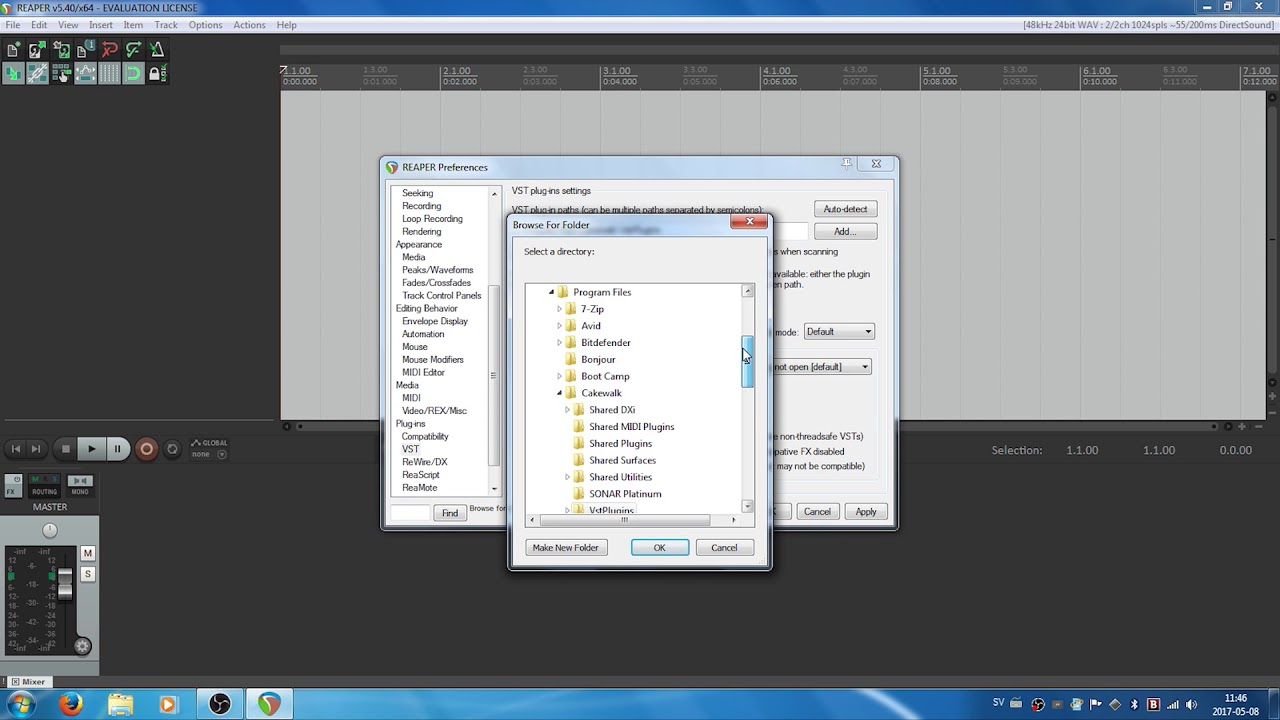
Task: Go to project start transport button
Action: [16, 449]
